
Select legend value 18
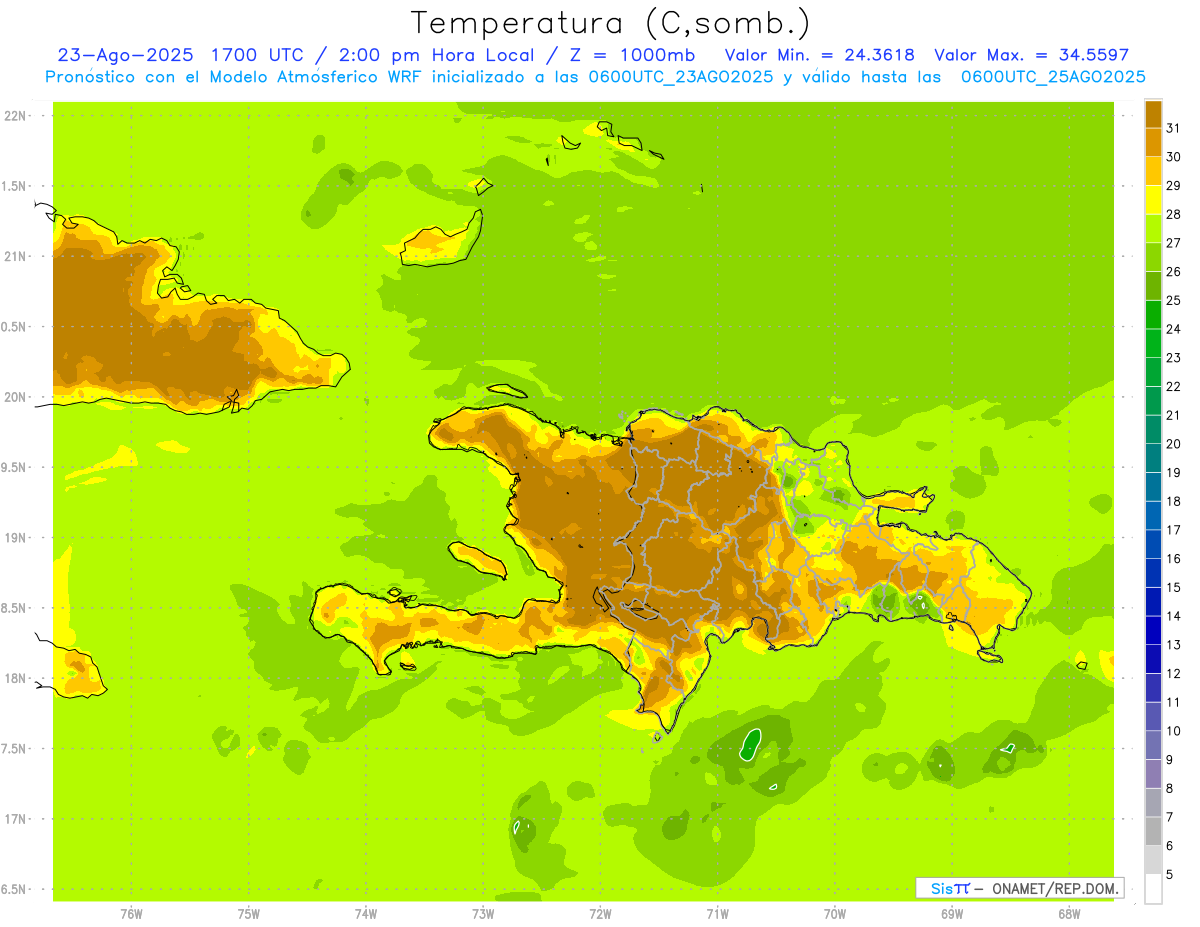(1173, 501)
